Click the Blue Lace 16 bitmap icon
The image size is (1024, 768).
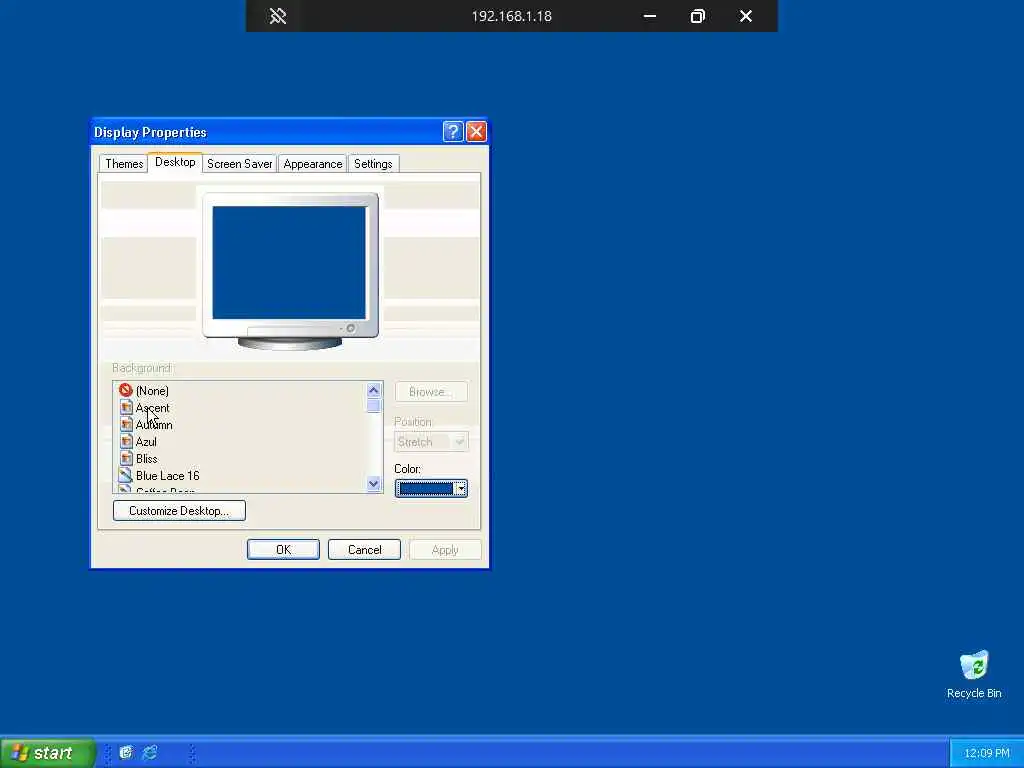coord(126,475)
